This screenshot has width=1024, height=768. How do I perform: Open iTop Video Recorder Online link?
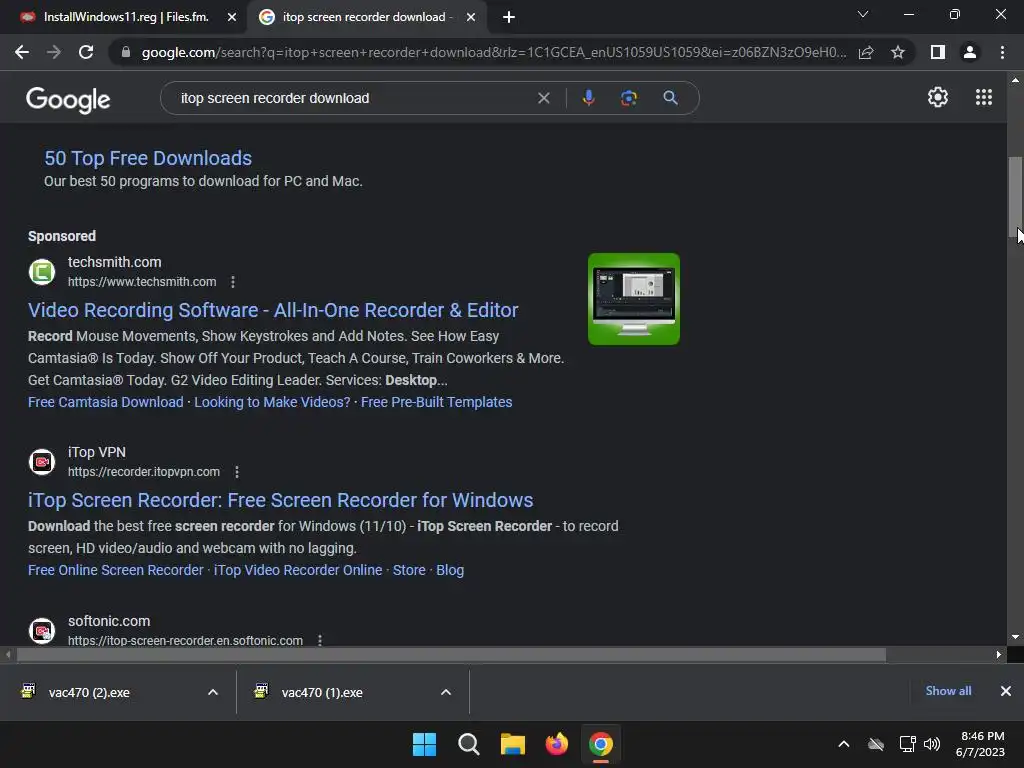[298, 570]
